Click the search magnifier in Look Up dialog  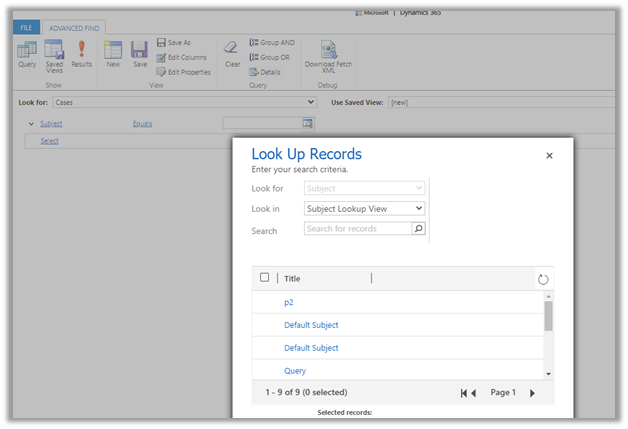[x=418, y=229]
